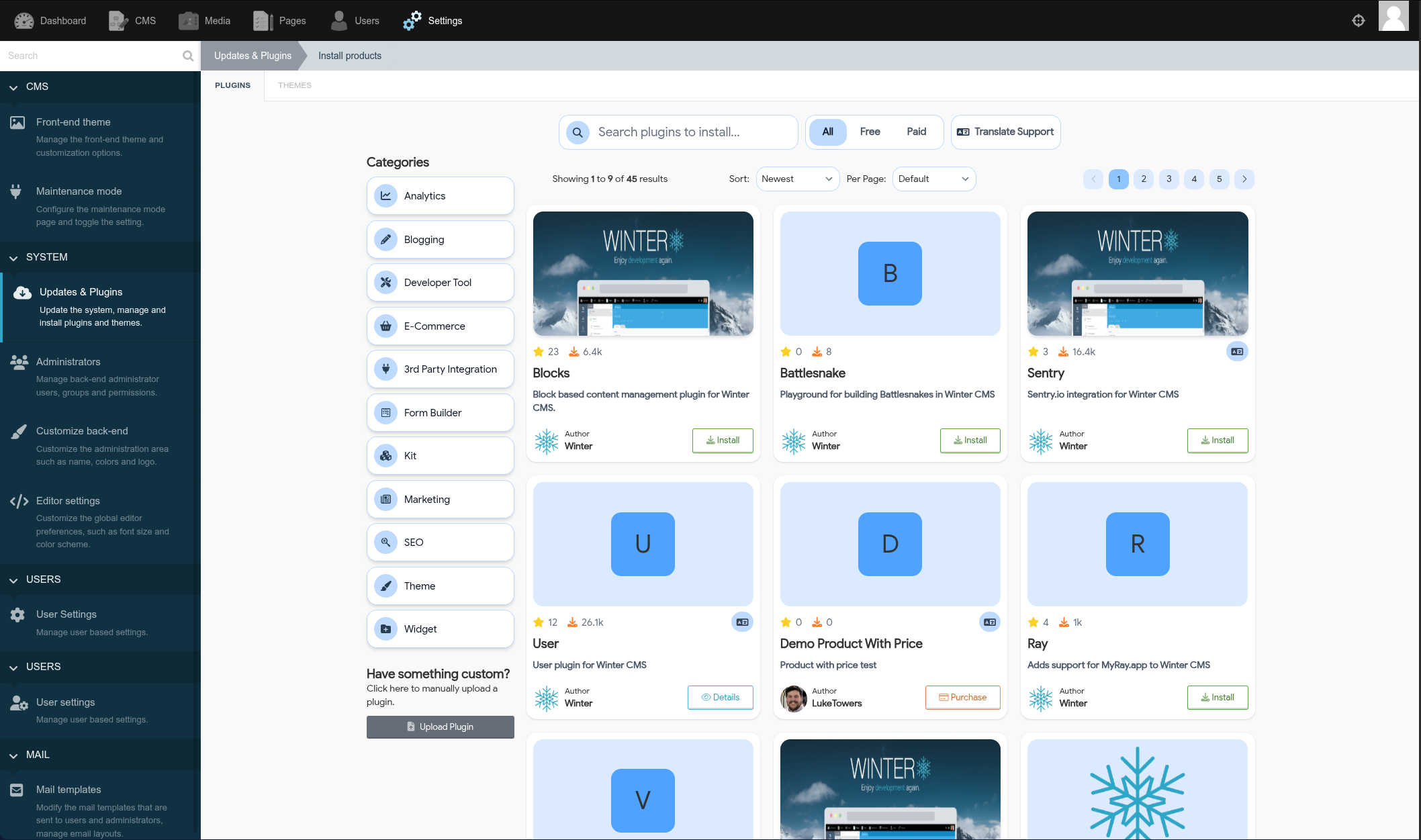Select the Paid price filter

point(916,132)
